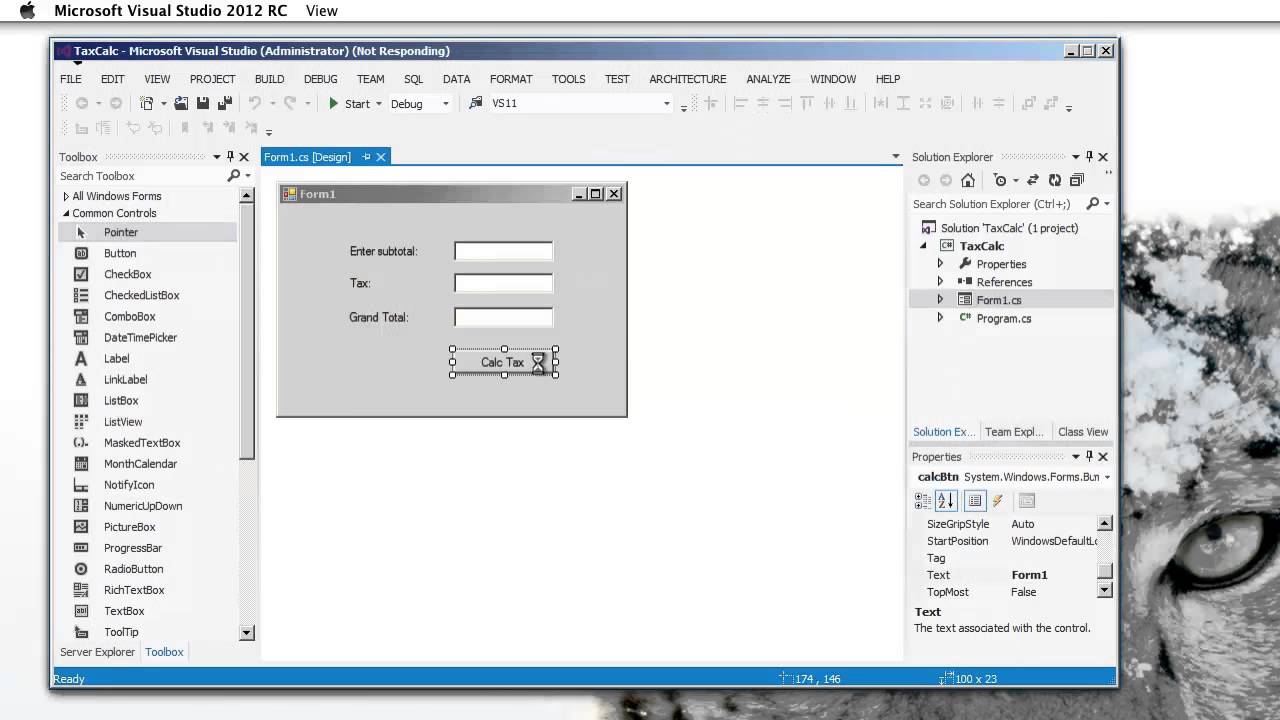Click Sync with Active Document icon
This screenshot has height=720, width=1280.
(x=1033, y=180)
